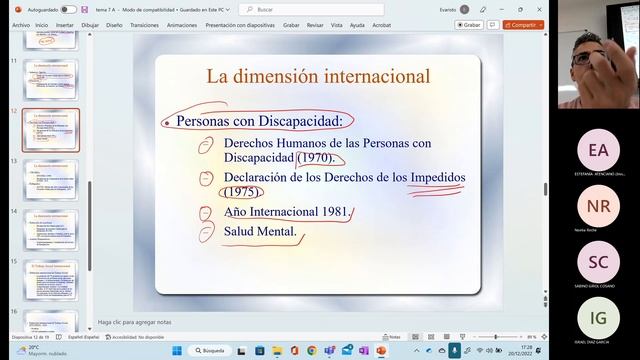This screenshot has width=640, height=360.
Task: Click the Accesibilidad status indicator
Action: 135,337
